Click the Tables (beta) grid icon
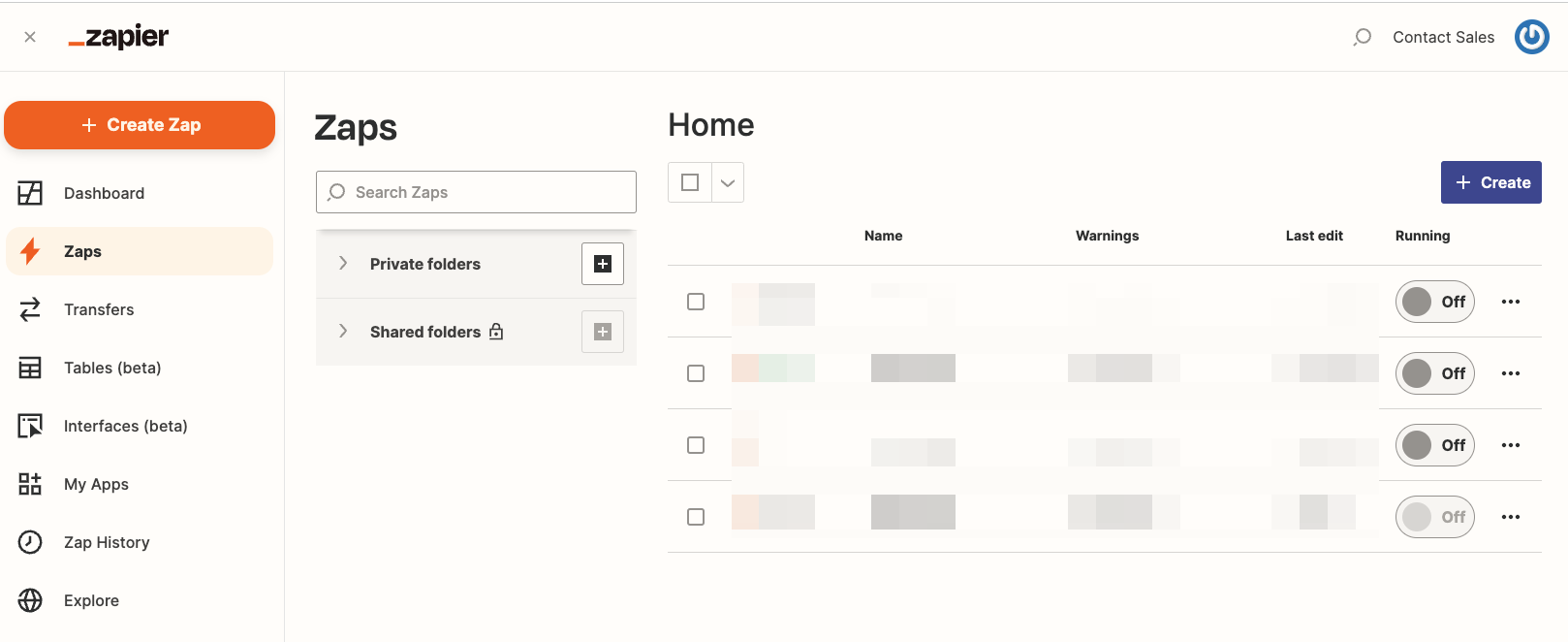 (30, 368)
